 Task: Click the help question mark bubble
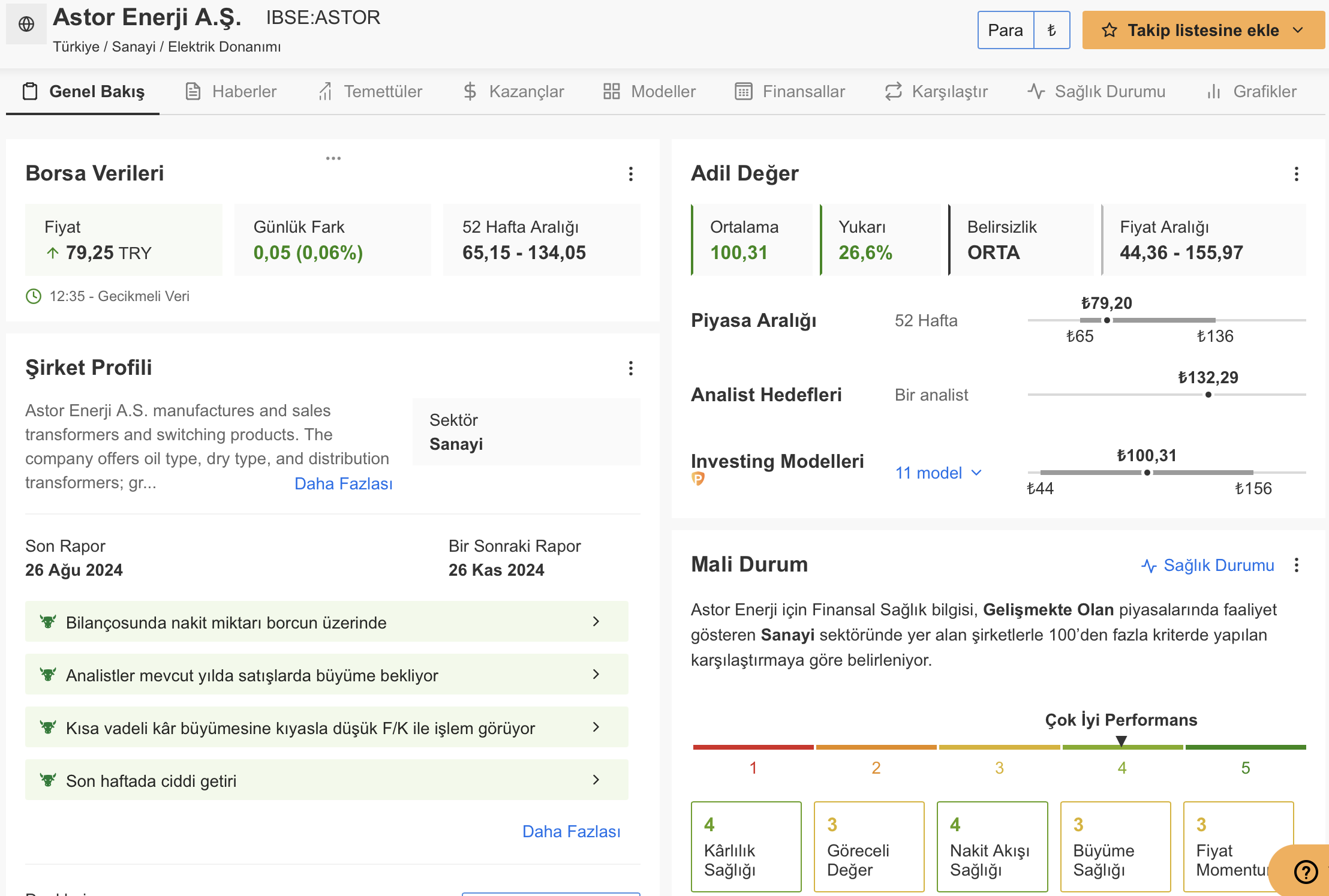1306,871
